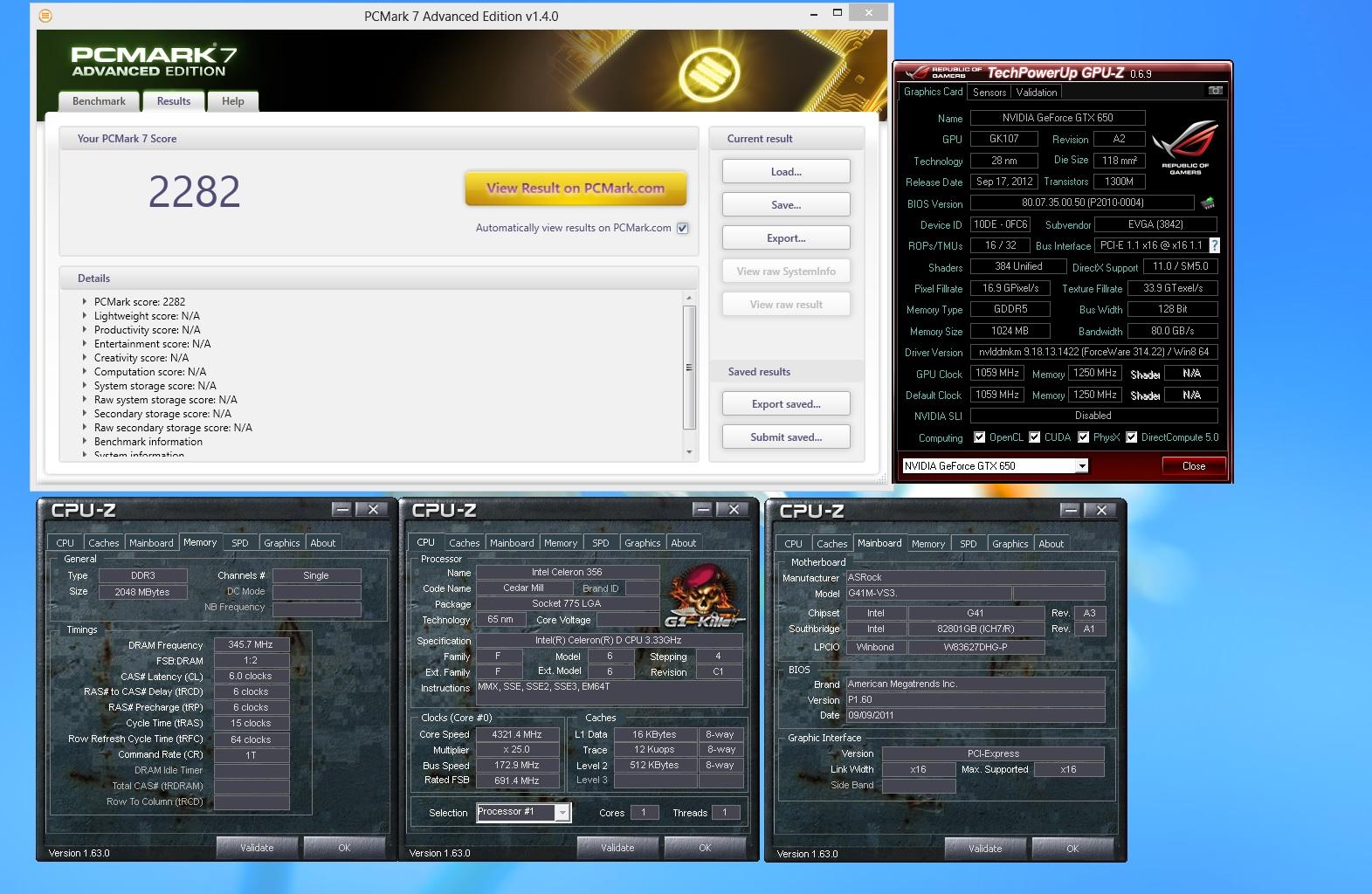Screen dimensions: 1372x894
Task: Click Validate in CPU-Z Mainboard window
Action: (985, 849)
